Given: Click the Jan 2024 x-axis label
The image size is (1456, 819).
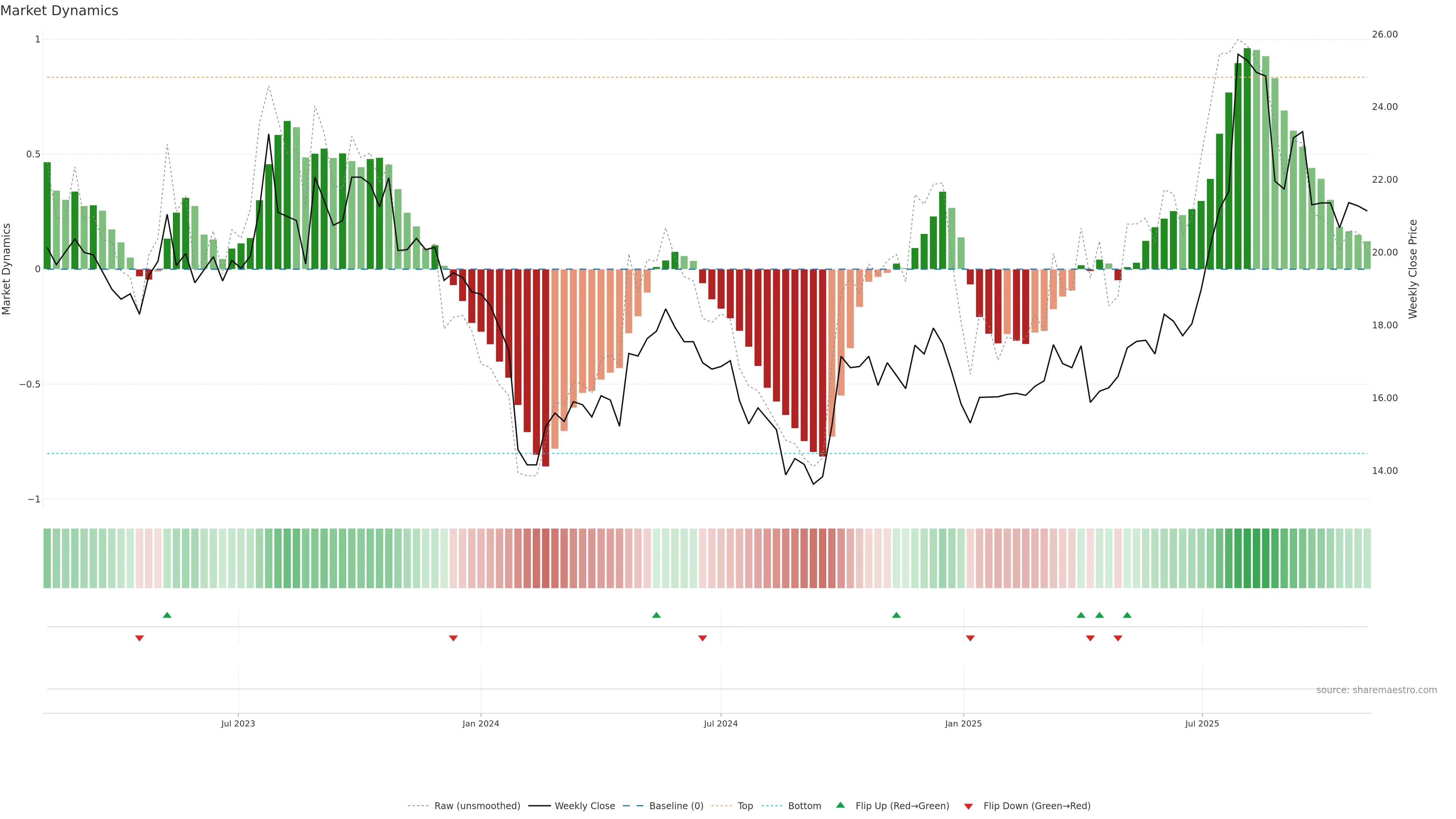Looking at the screenshot, I should (480, 723).
